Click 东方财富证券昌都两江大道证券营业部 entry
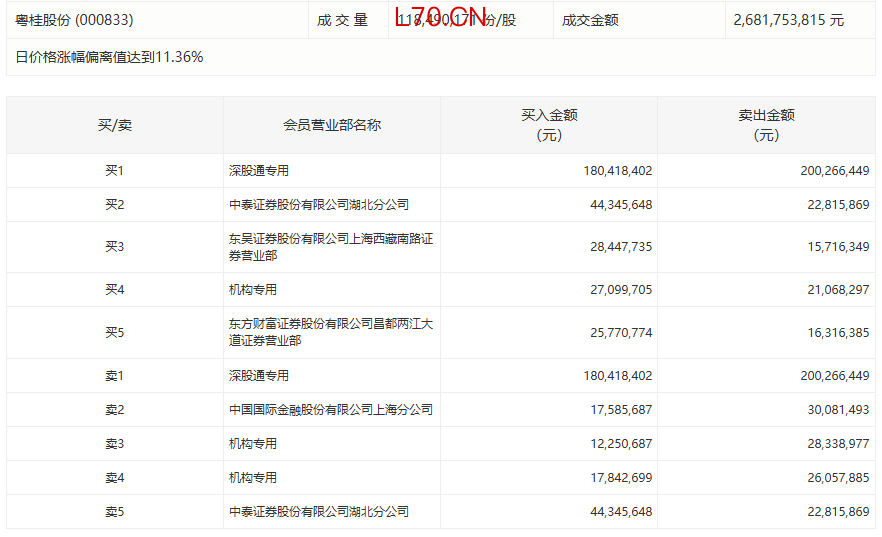The image size is (882, 537). click(x=330, y=332)
